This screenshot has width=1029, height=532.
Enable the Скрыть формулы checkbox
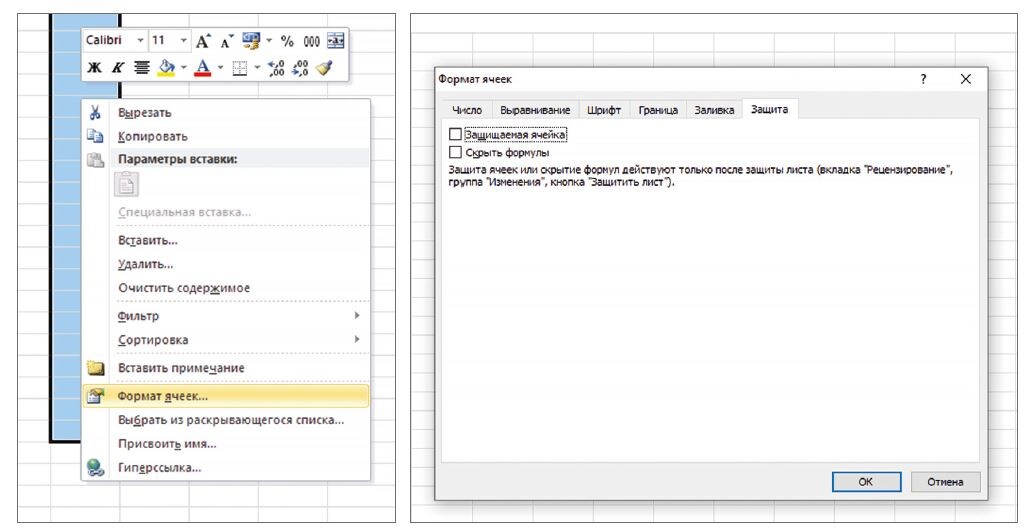pos(455,152)
